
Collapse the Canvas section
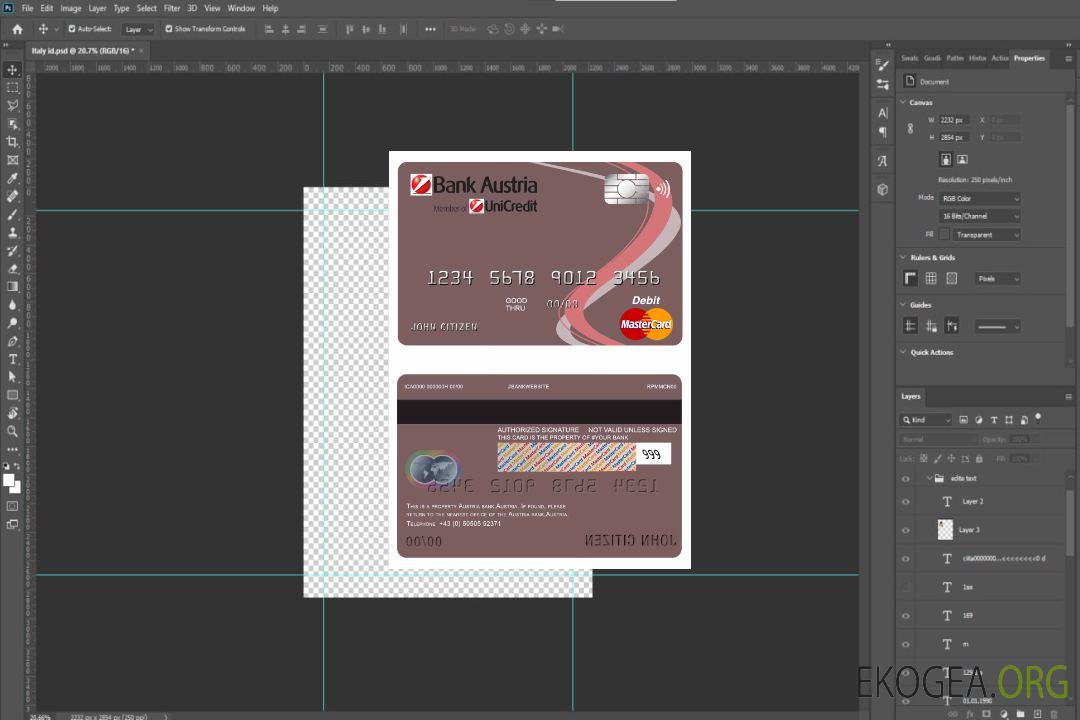point(904,102)
